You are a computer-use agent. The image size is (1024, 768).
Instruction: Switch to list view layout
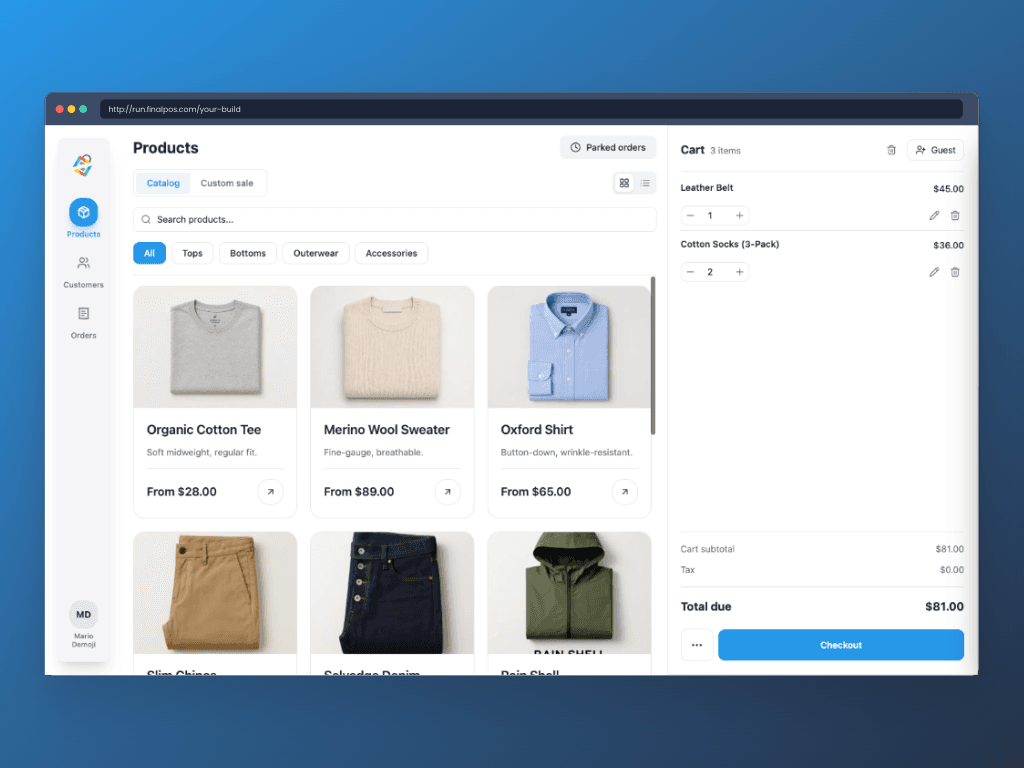(x=645, y=184)
